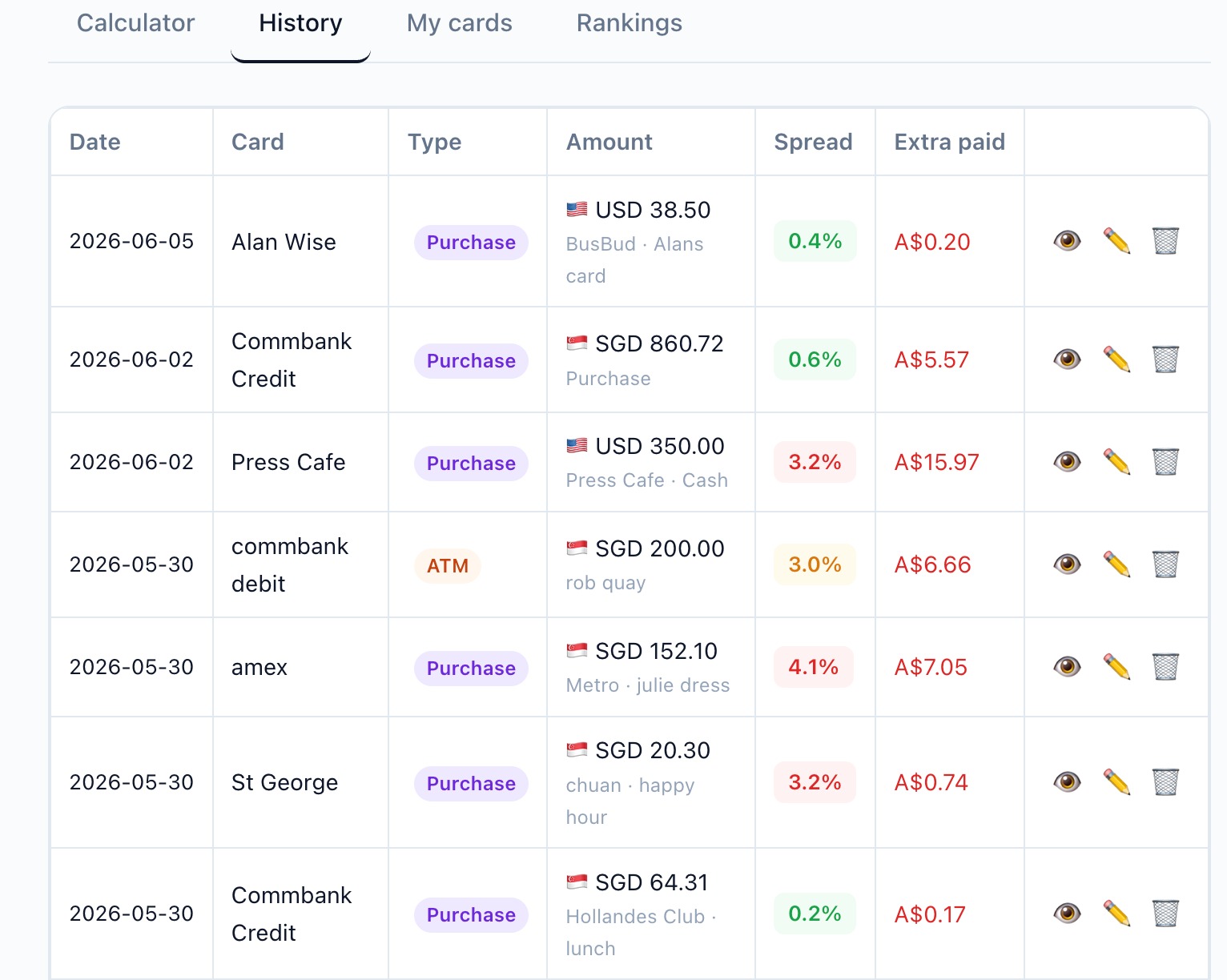Image resolution: width=1227 pixels, height=980 pixels.
Task: Switch to the Calculator tab
Action: 135,23
